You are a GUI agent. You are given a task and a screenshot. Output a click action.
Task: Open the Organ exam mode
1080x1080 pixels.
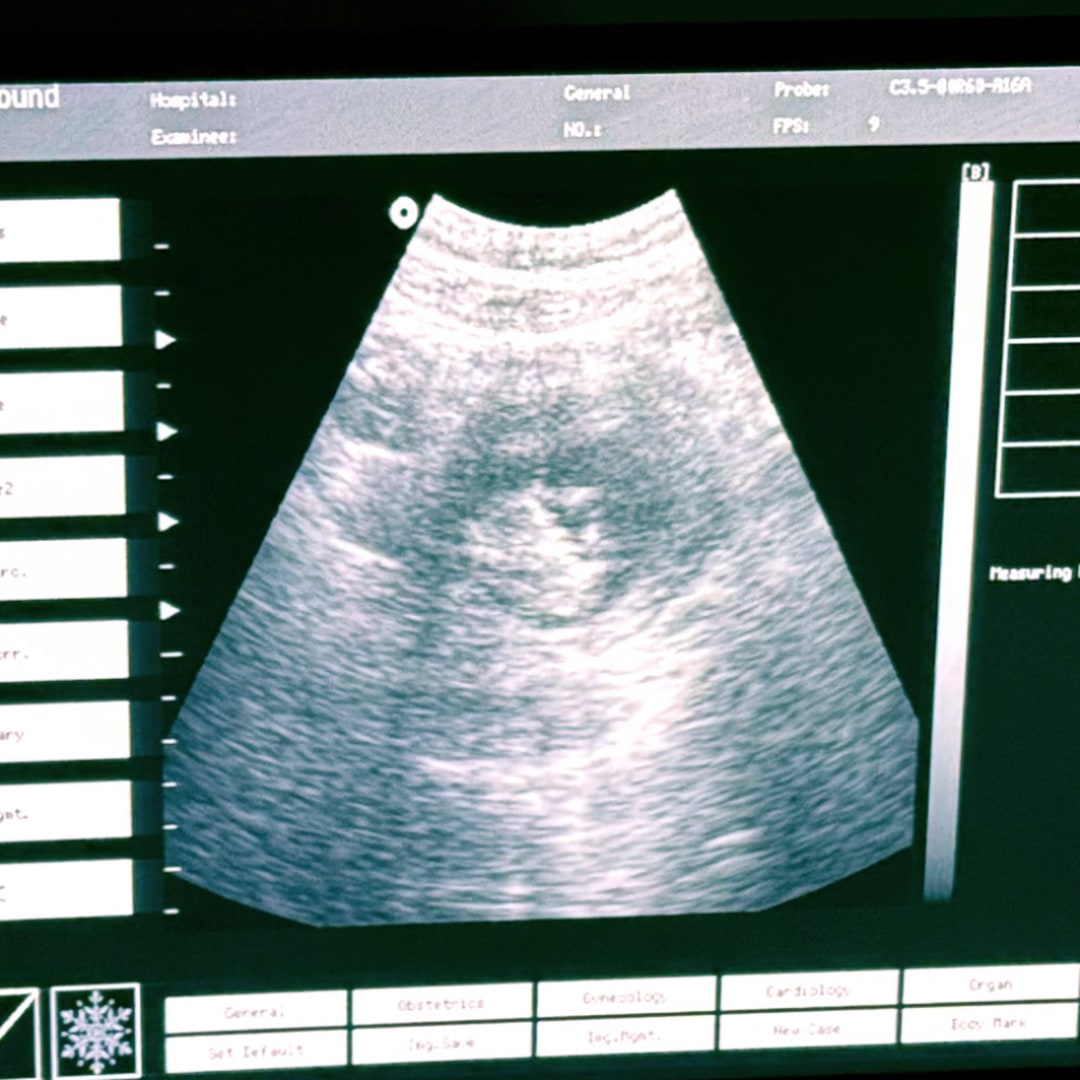(990, 985)
